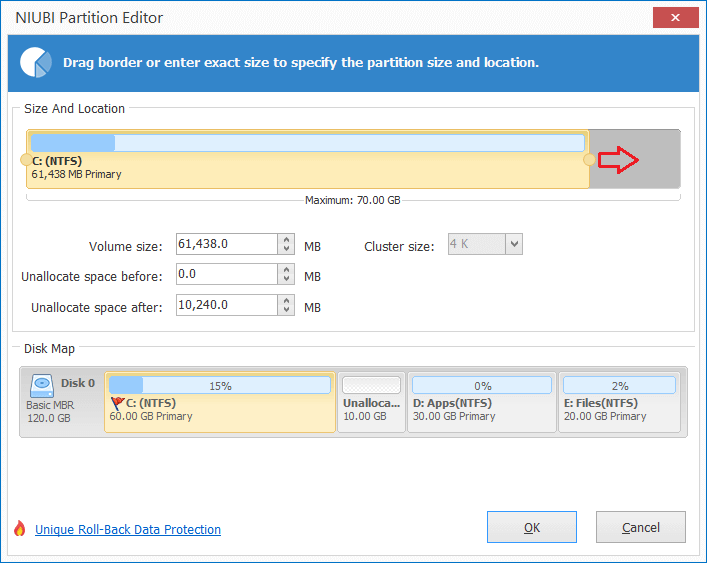Click the right border handle of C: partition
Image resolution: width=707 pixels, height=563 pixels.
(589, 160)
